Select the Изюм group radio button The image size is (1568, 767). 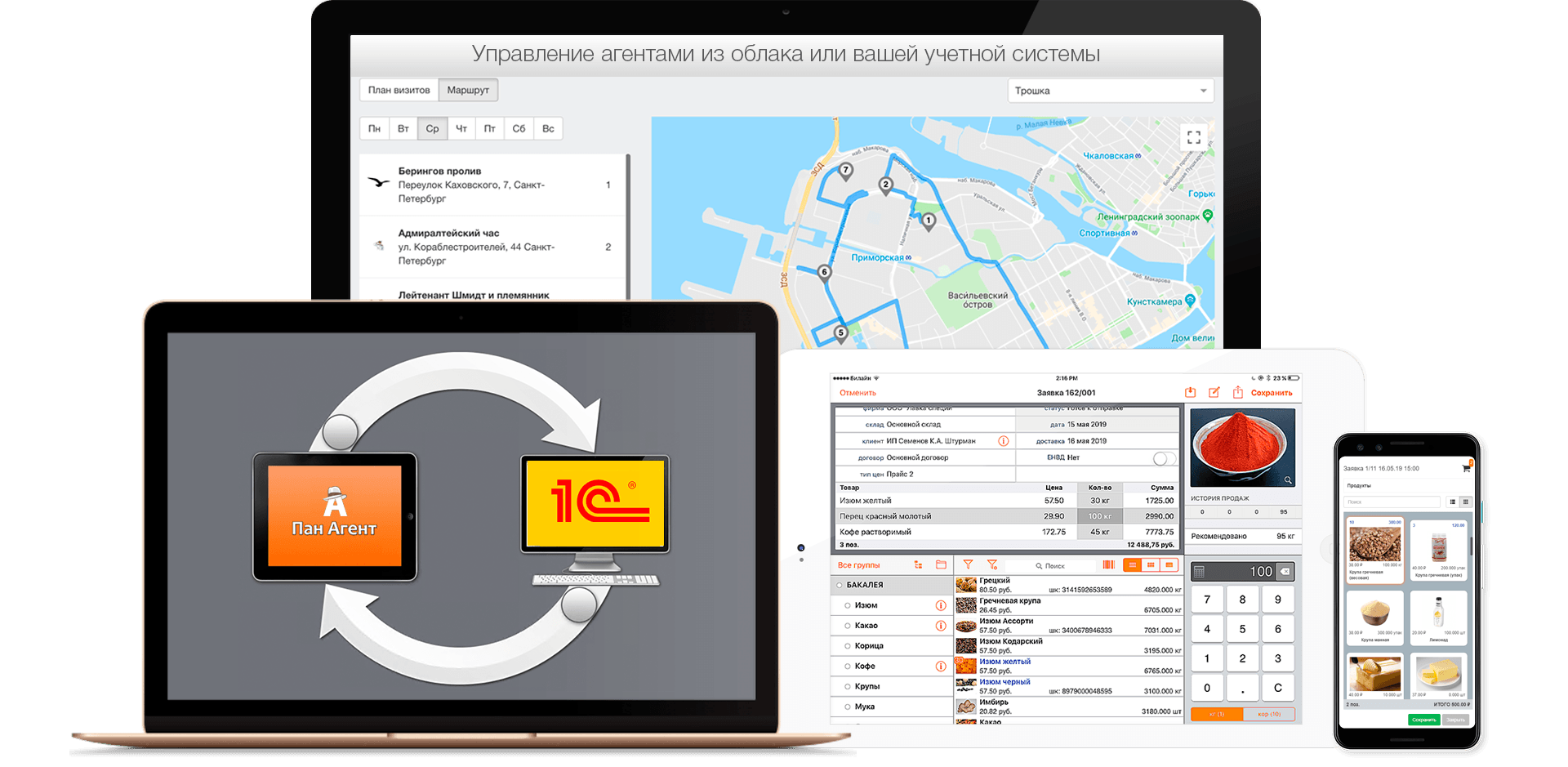click(x=848, y=606)
